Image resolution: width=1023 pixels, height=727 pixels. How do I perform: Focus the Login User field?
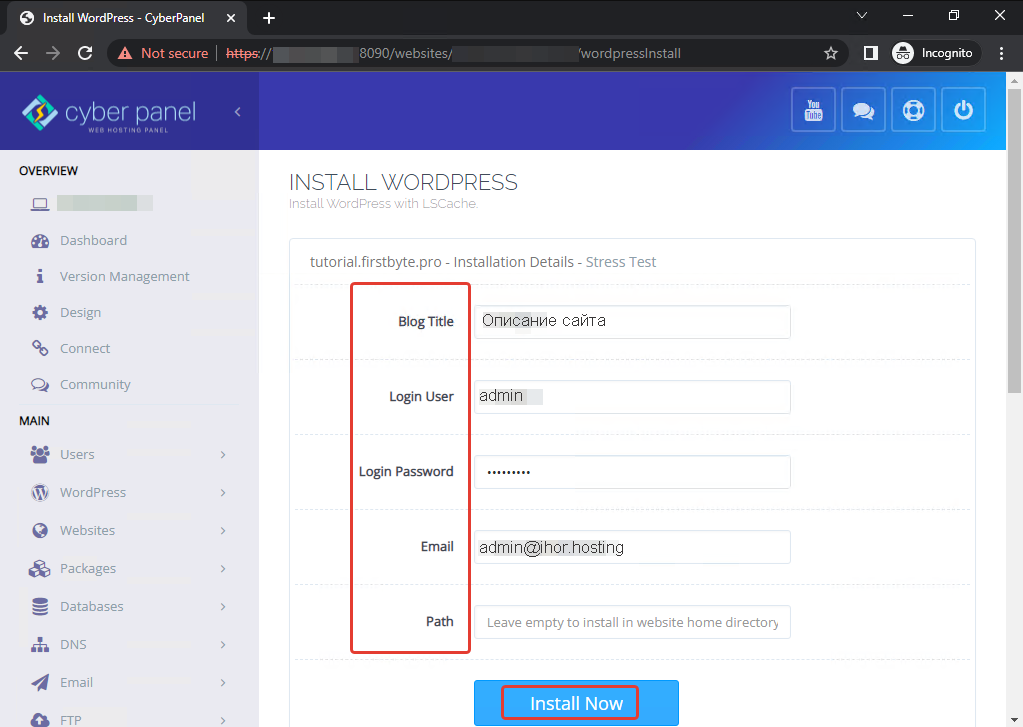tap(632, 397)
